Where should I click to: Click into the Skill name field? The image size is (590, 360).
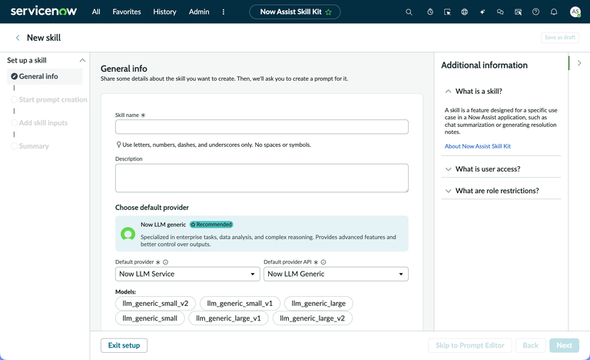tap(262, 127)
